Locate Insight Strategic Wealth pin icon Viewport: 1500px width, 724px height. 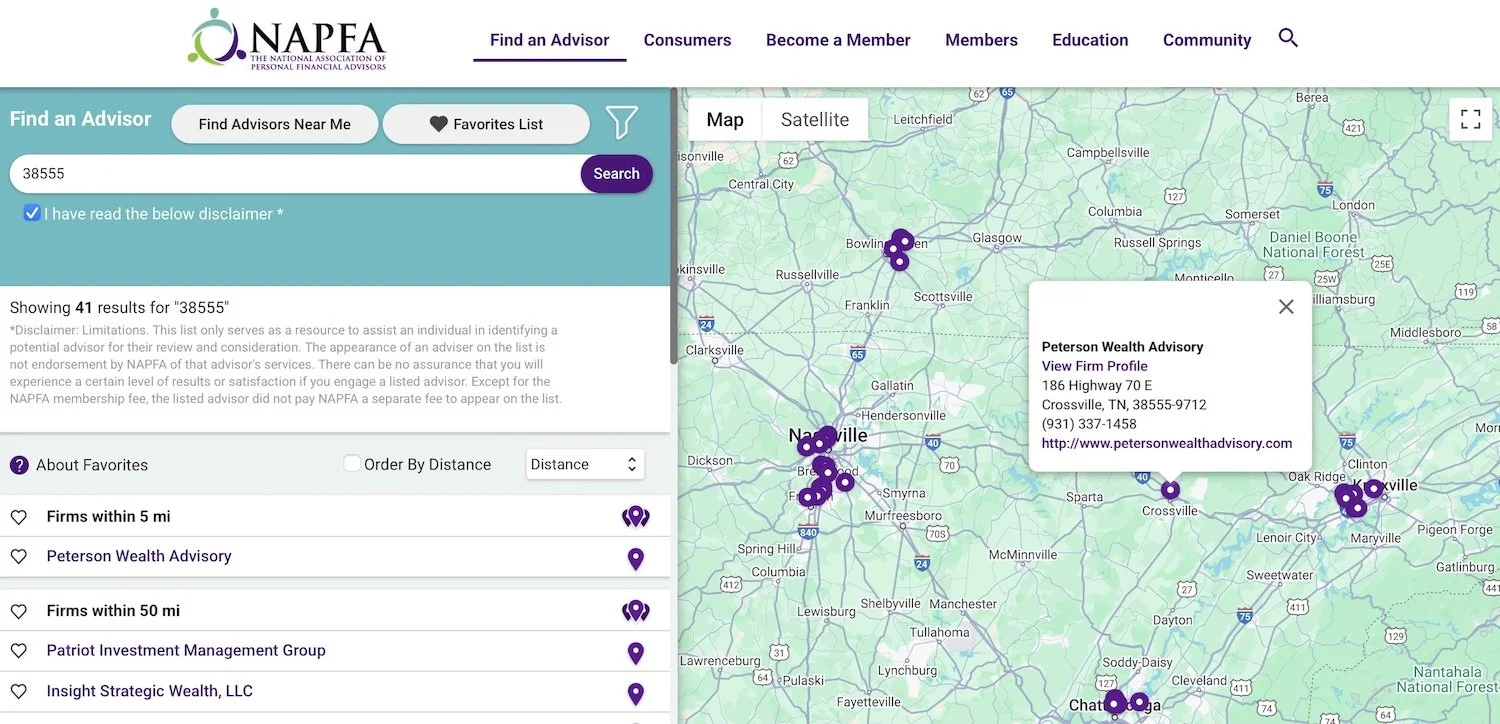coord(635,693)
